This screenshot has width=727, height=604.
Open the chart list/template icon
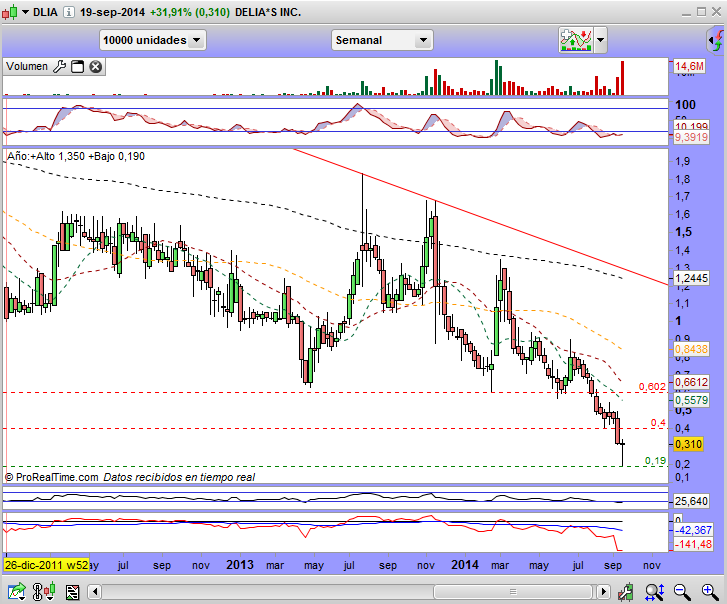72,592
